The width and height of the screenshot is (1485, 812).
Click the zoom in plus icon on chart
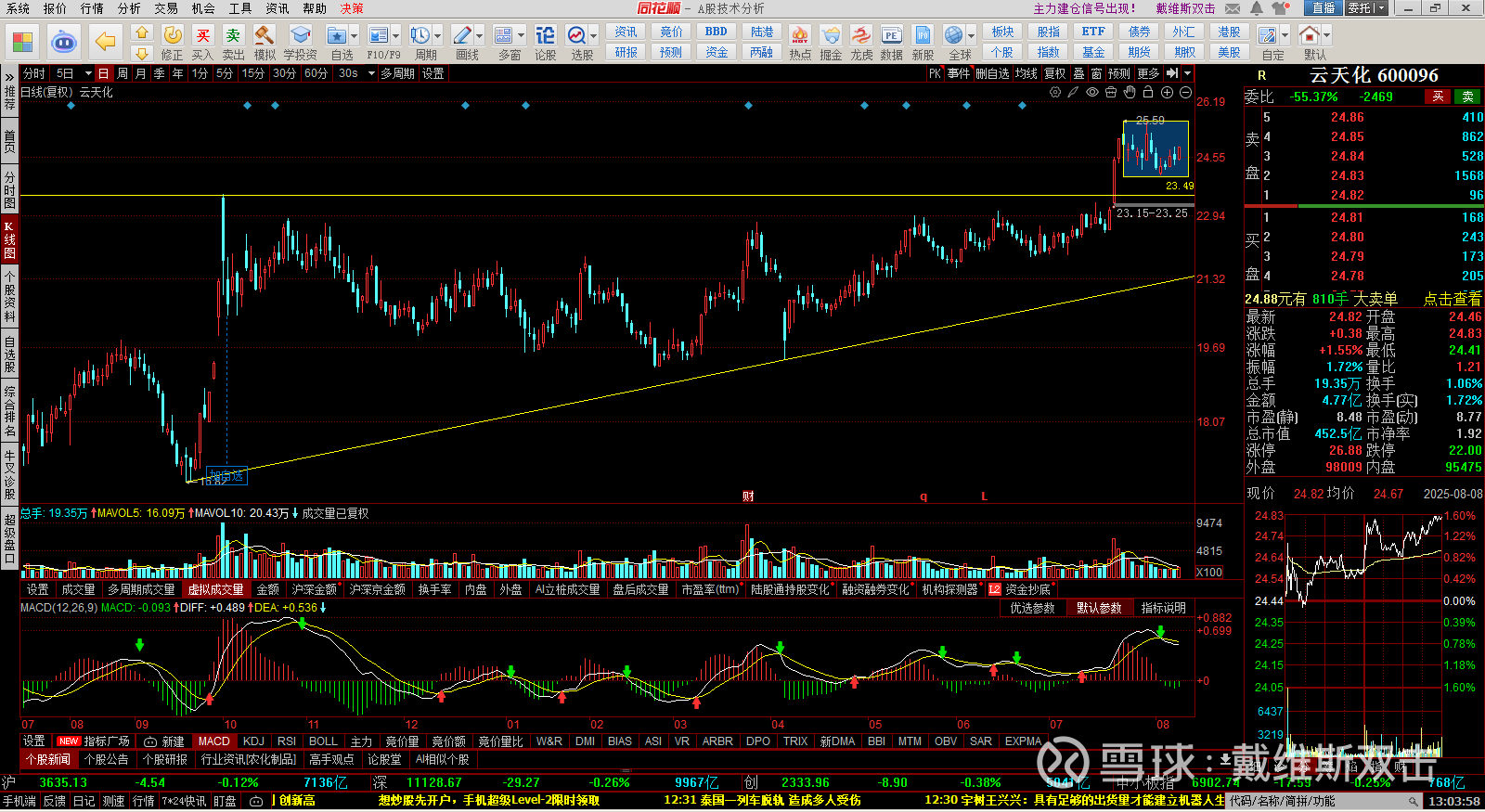[1167, 92]
